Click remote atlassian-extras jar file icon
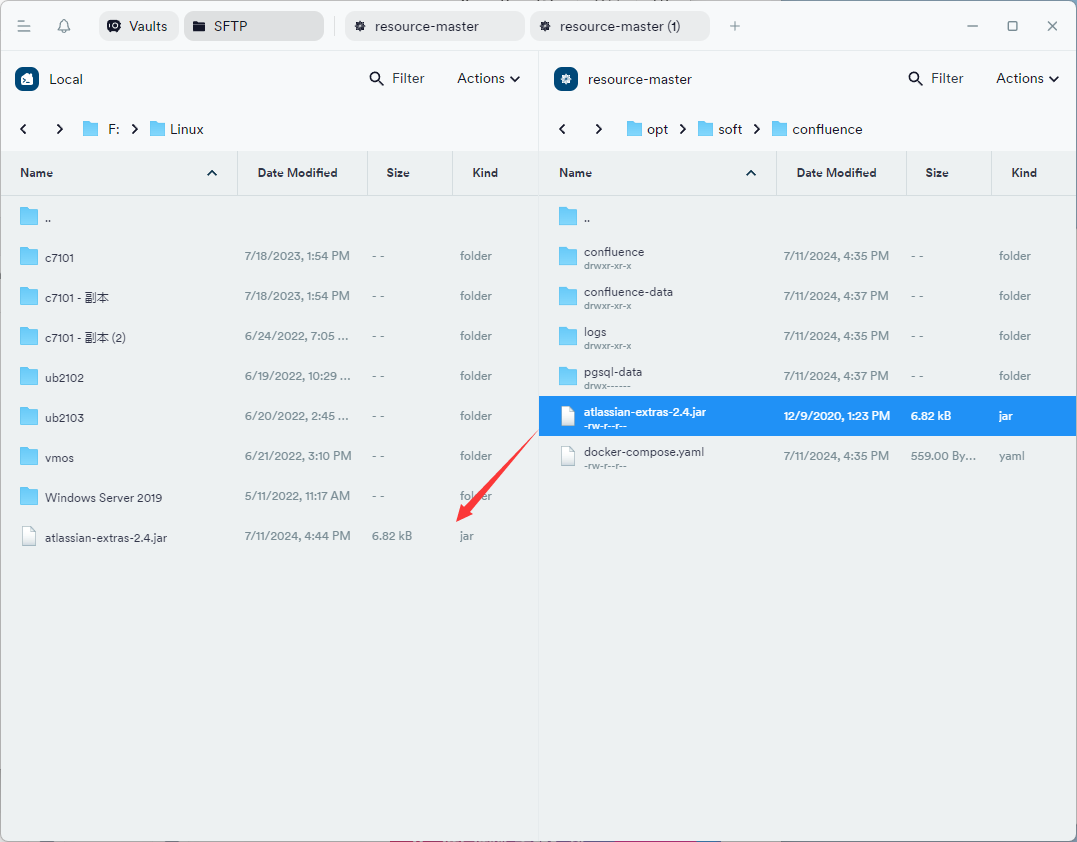Viewport: 1077px width, 842px height. tap(568, 416)
